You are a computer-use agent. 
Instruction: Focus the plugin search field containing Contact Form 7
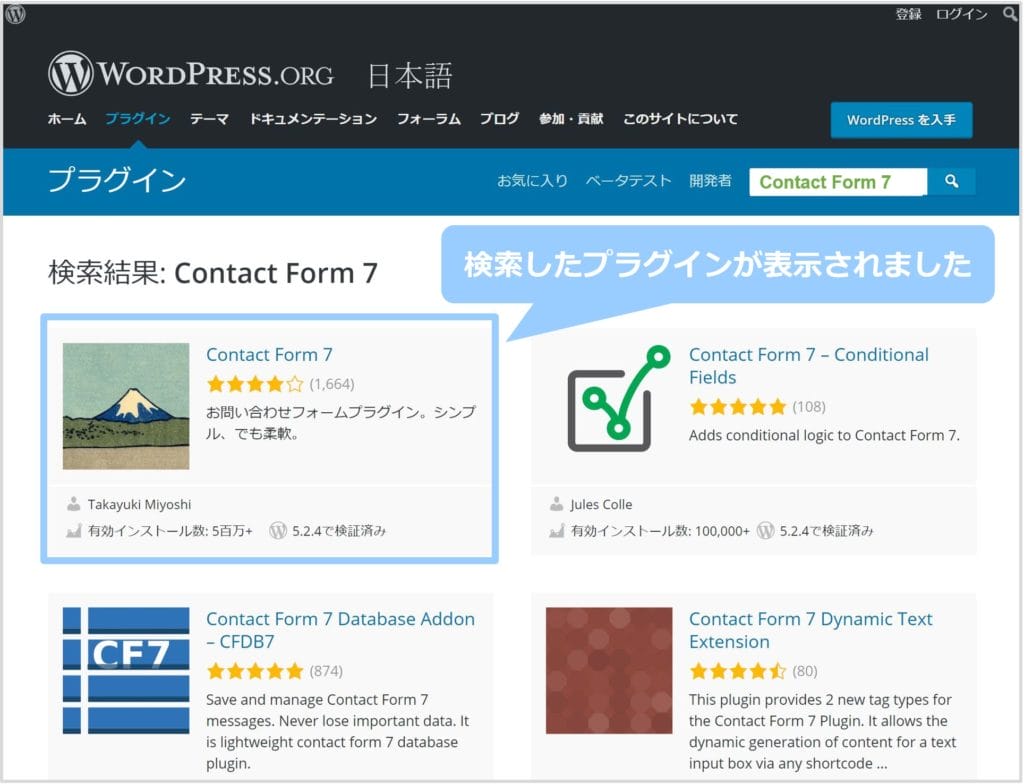point(838,182)
